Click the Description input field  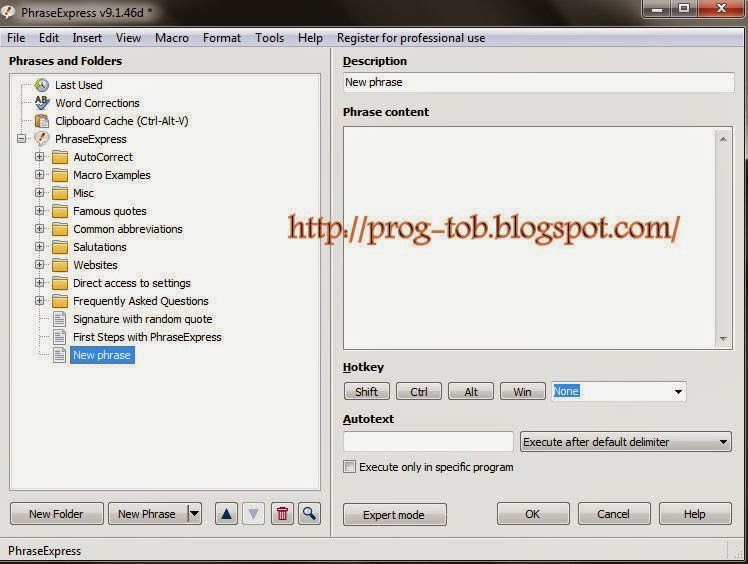coord(538,82)
